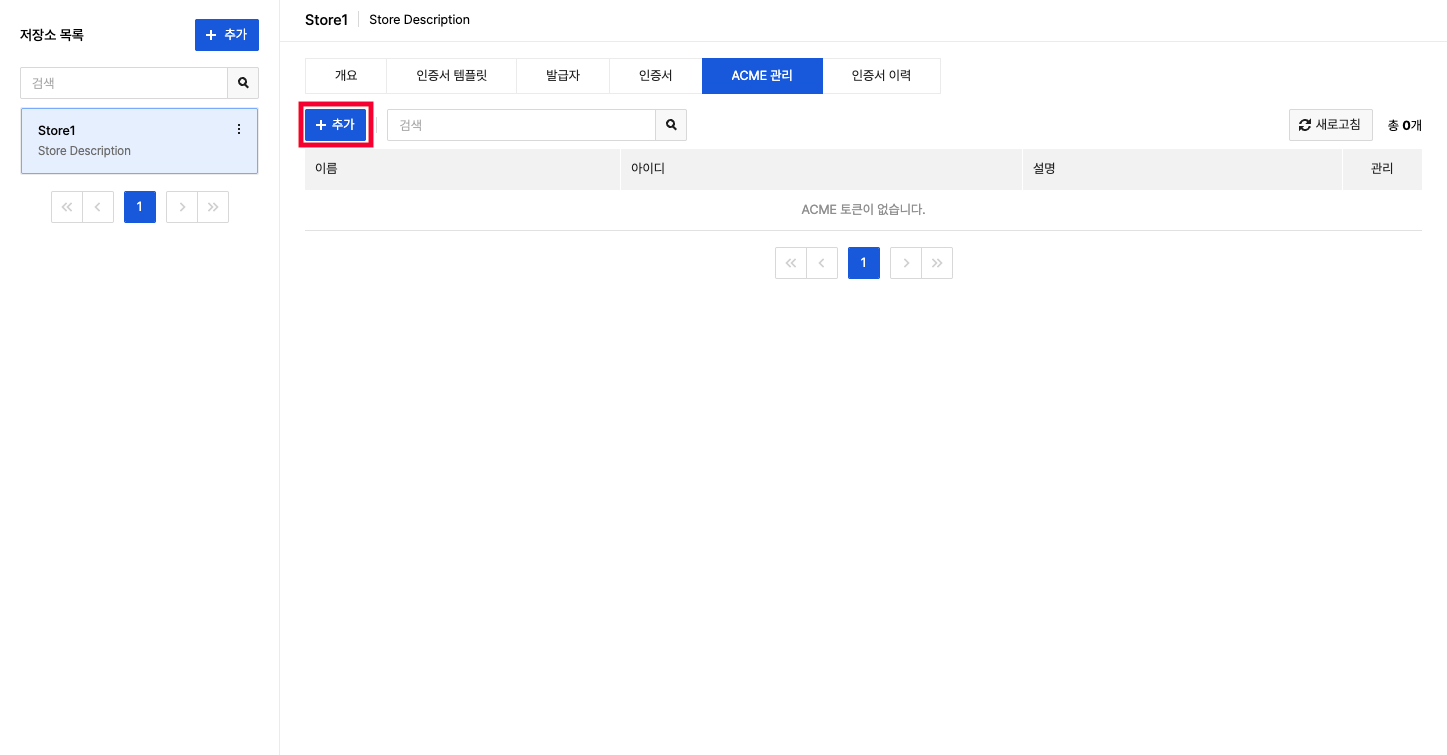1447x755 pixels.
Task: Click the next-page arrow in ACME pagination
Action: (905, 262)
